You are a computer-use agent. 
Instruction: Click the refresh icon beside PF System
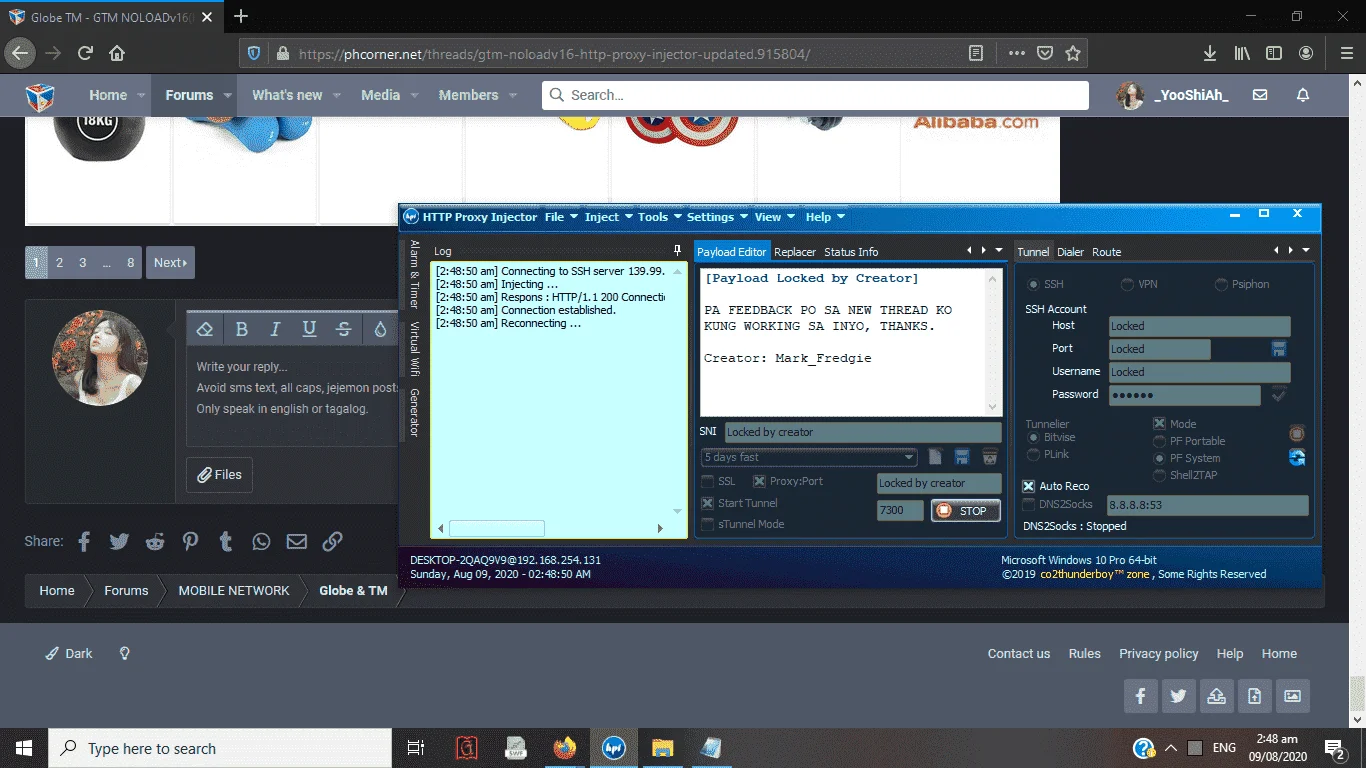pos(1297,457)
